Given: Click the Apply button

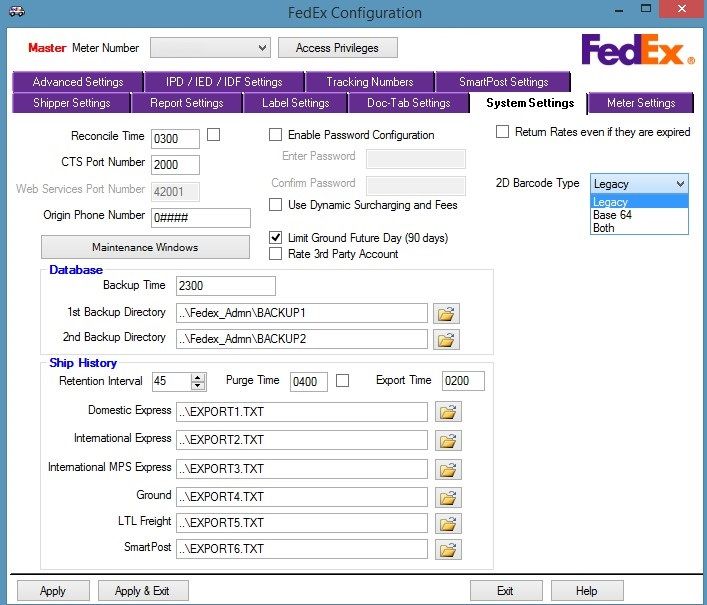Looking at the screenshot, I should (x=53, y=591).
